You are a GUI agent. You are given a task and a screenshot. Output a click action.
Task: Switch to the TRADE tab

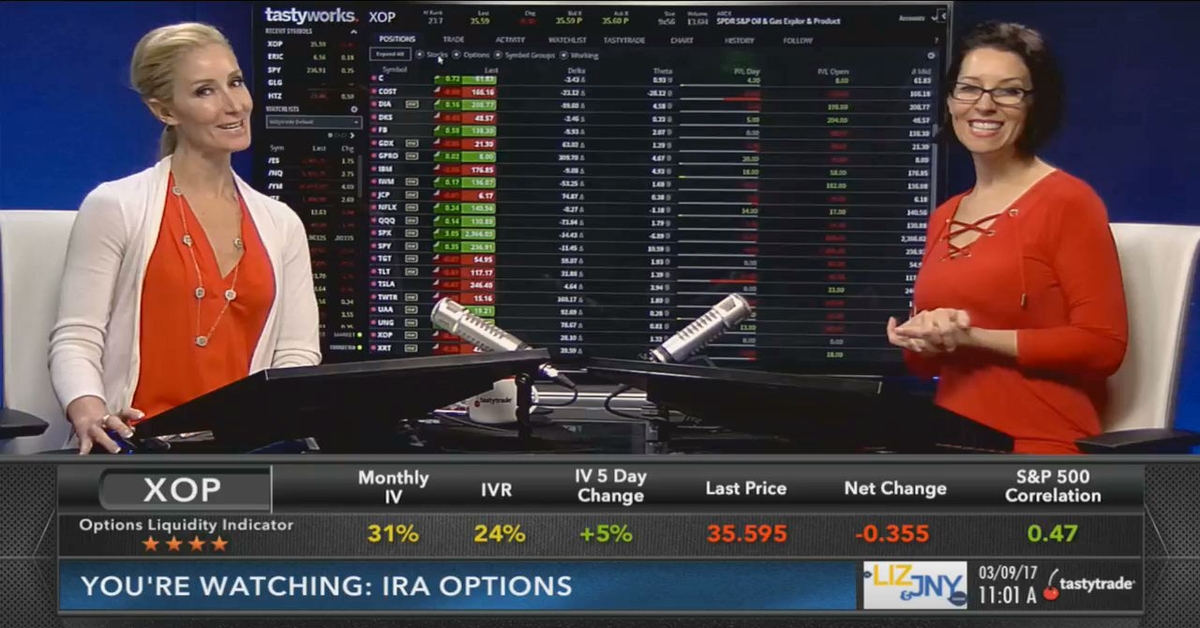click(x=452, y=39)
